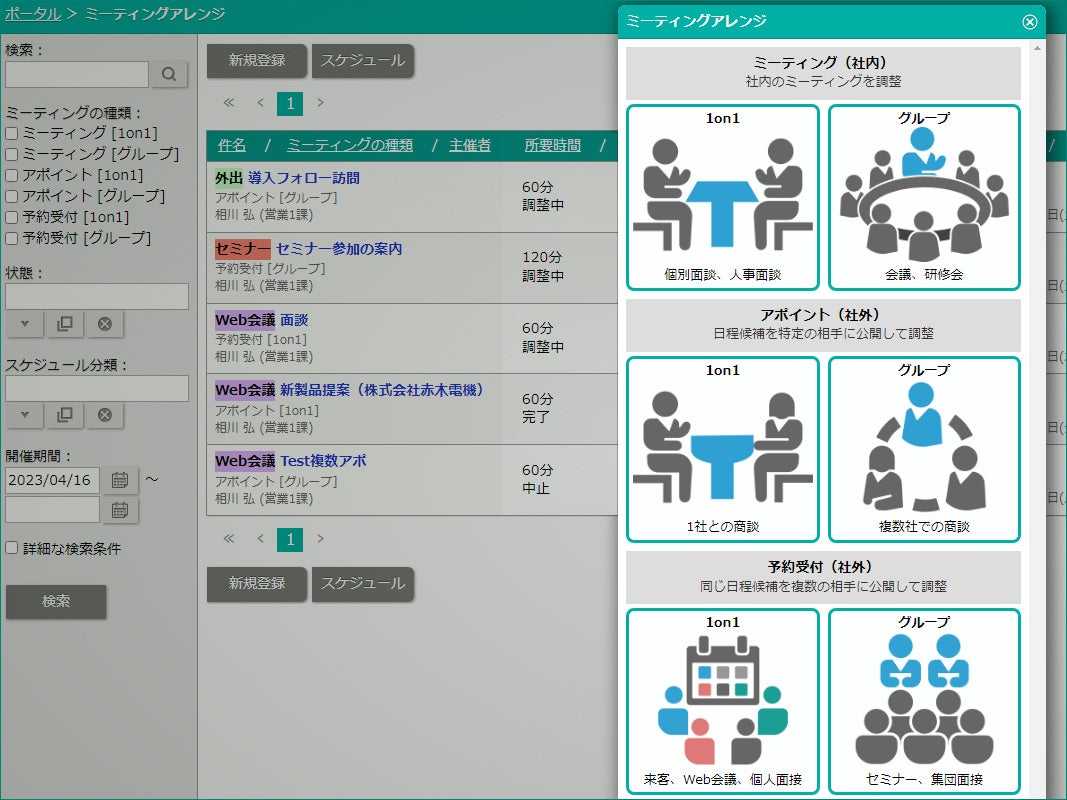
Task: Enable the アポイント [グループ] filter
Action: tap(10, 195)
